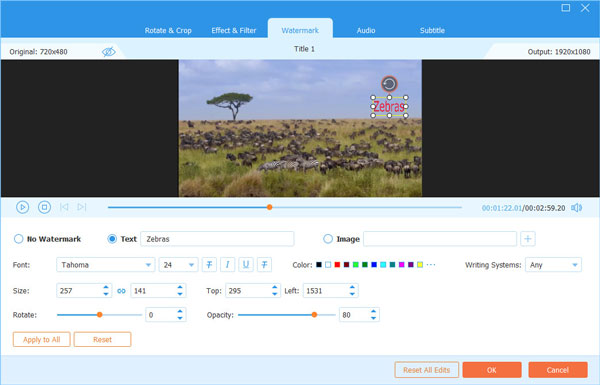The image size is (600, 385).
Task: Expand the font size 24 dropdown
Action: [178, 265]
